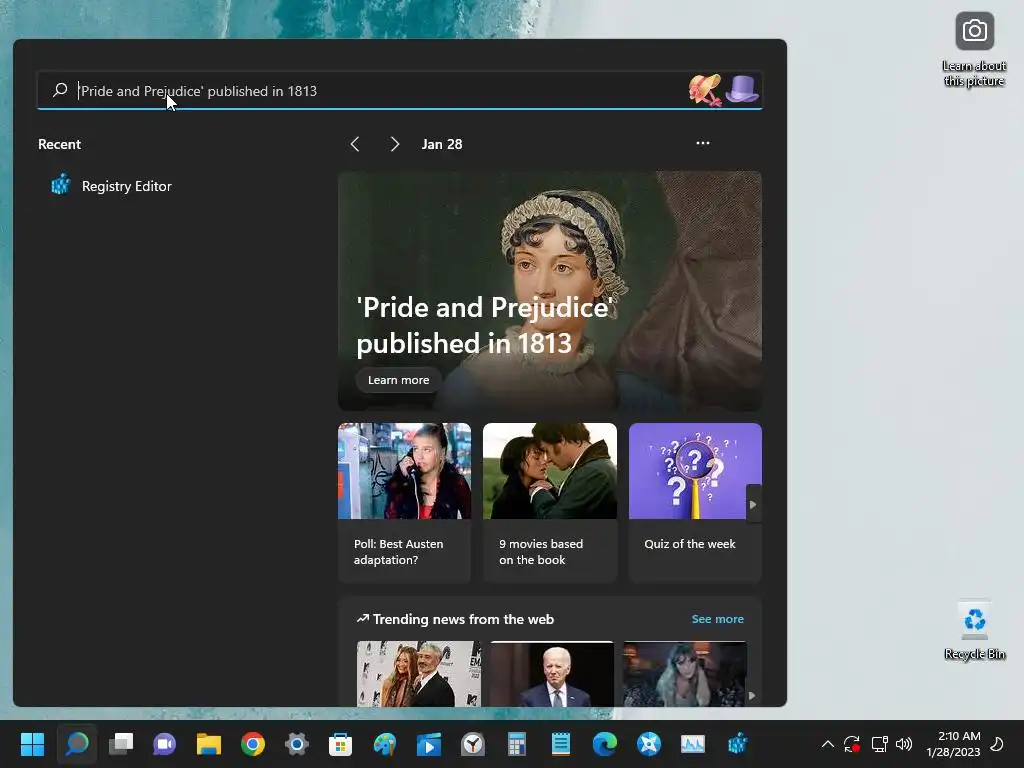Image resolution: width=1024 pixels, height=768 pixels.
Task: Click Trending news from the web heading
Action: coord(463,619)
